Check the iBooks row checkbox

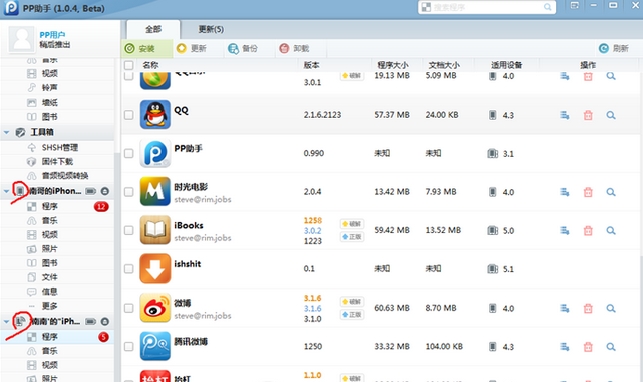coord(128,230)
